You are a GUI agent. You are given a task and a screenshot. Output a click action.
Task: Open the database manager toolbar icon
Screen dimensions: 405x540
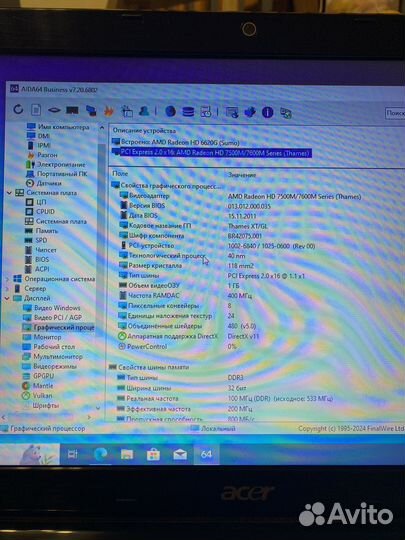(x=188, y=112)
